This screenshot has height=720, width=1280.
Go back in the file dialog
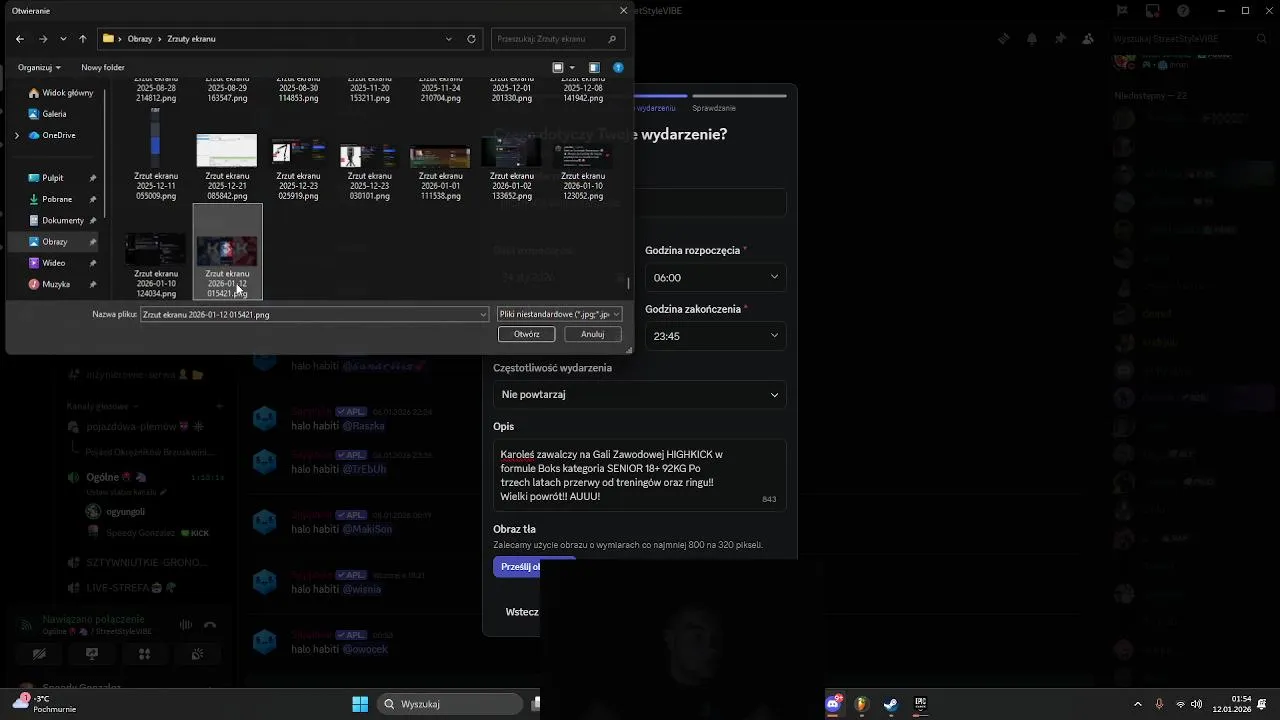click(x=20, y=39)
